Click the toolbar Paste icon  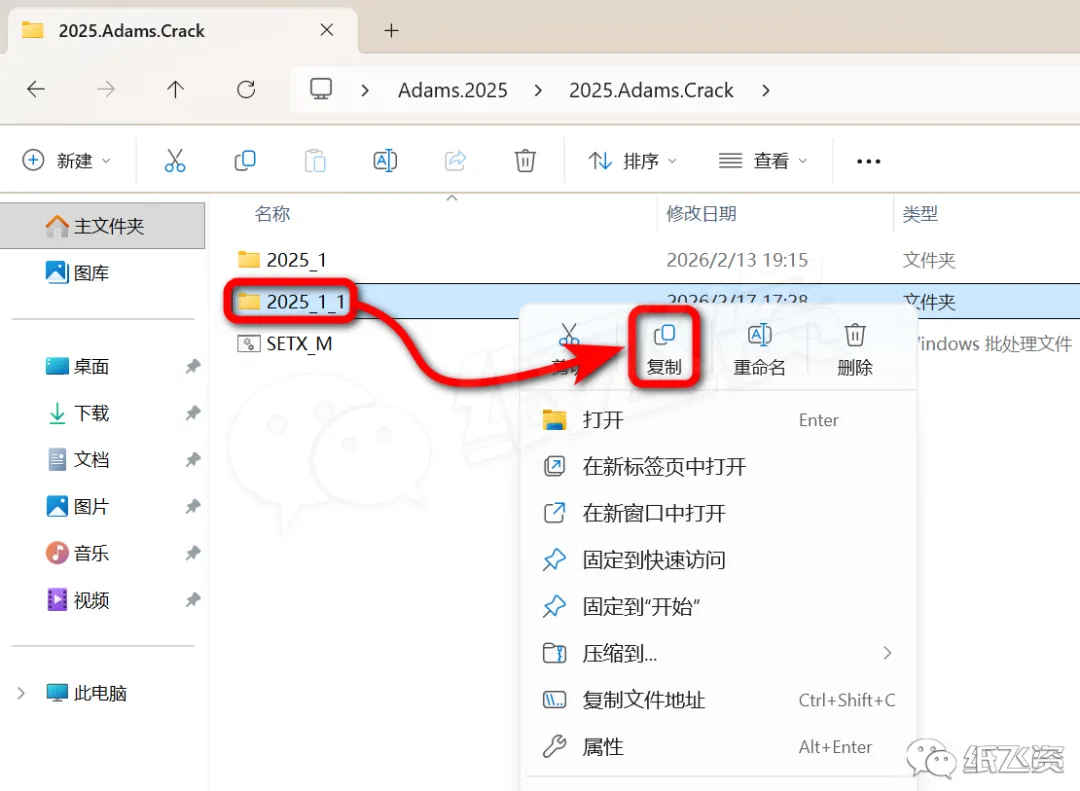pos(315,161)
